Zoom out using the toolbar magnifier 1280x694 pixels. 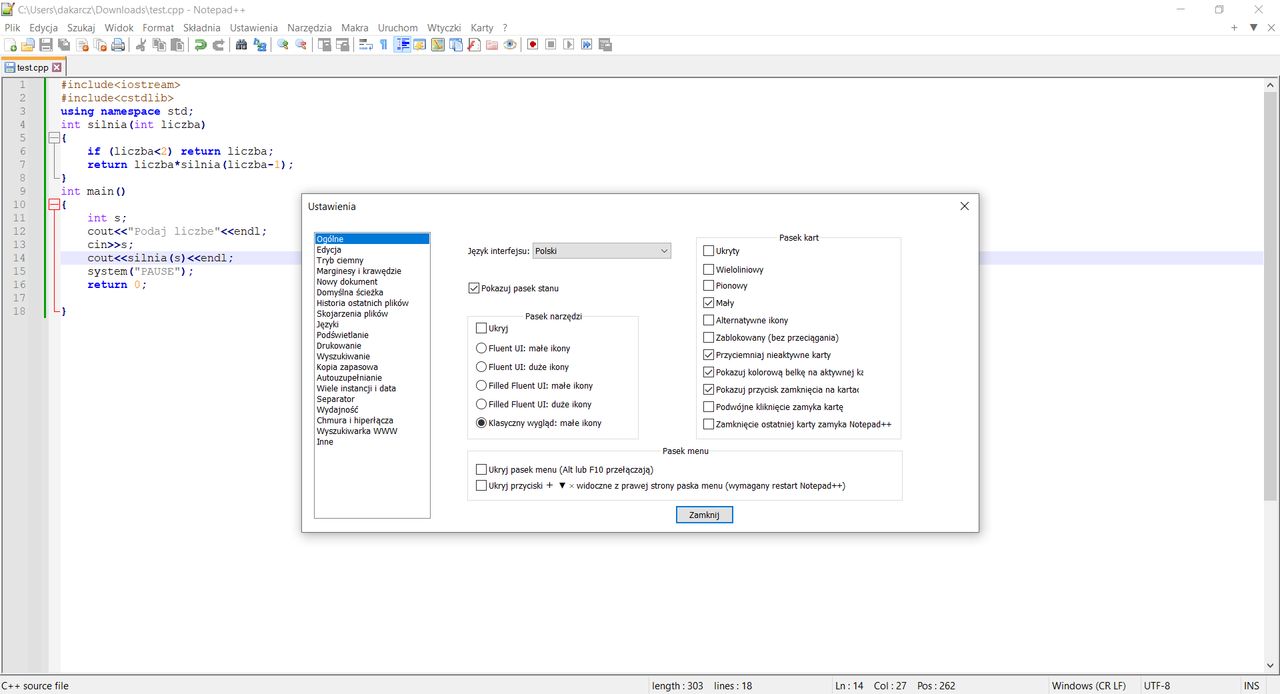pyautogui.click(x=300, y=44)
